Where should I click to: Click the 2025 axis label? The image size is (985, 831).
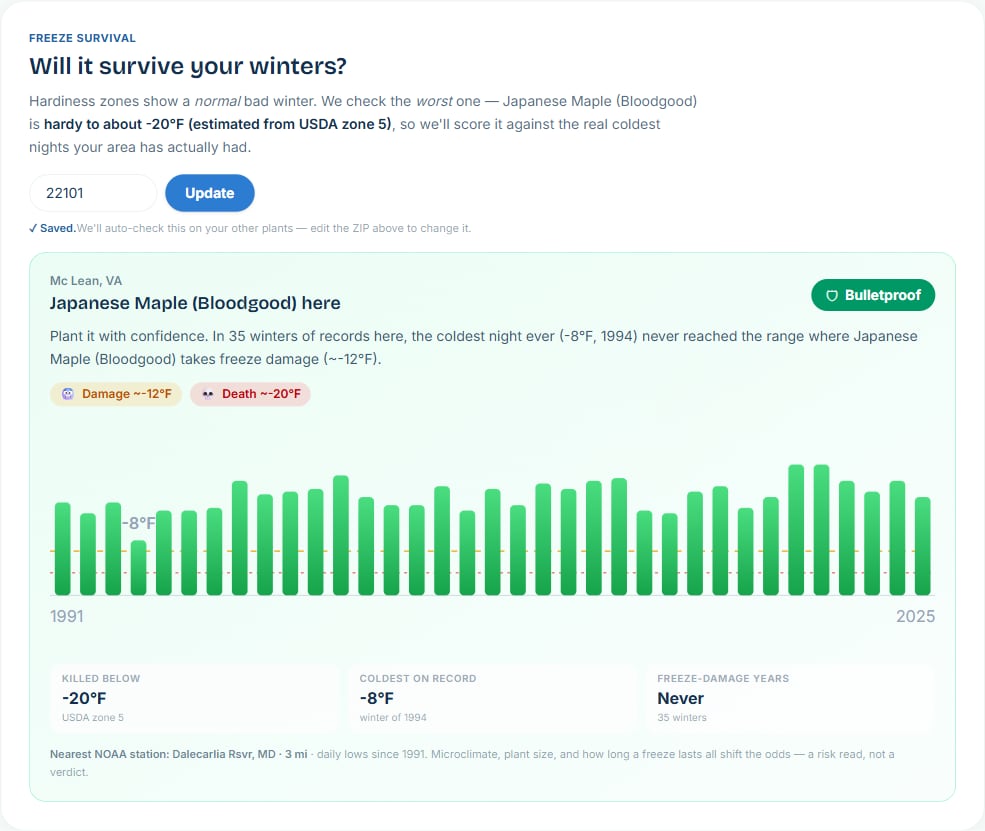915,616
